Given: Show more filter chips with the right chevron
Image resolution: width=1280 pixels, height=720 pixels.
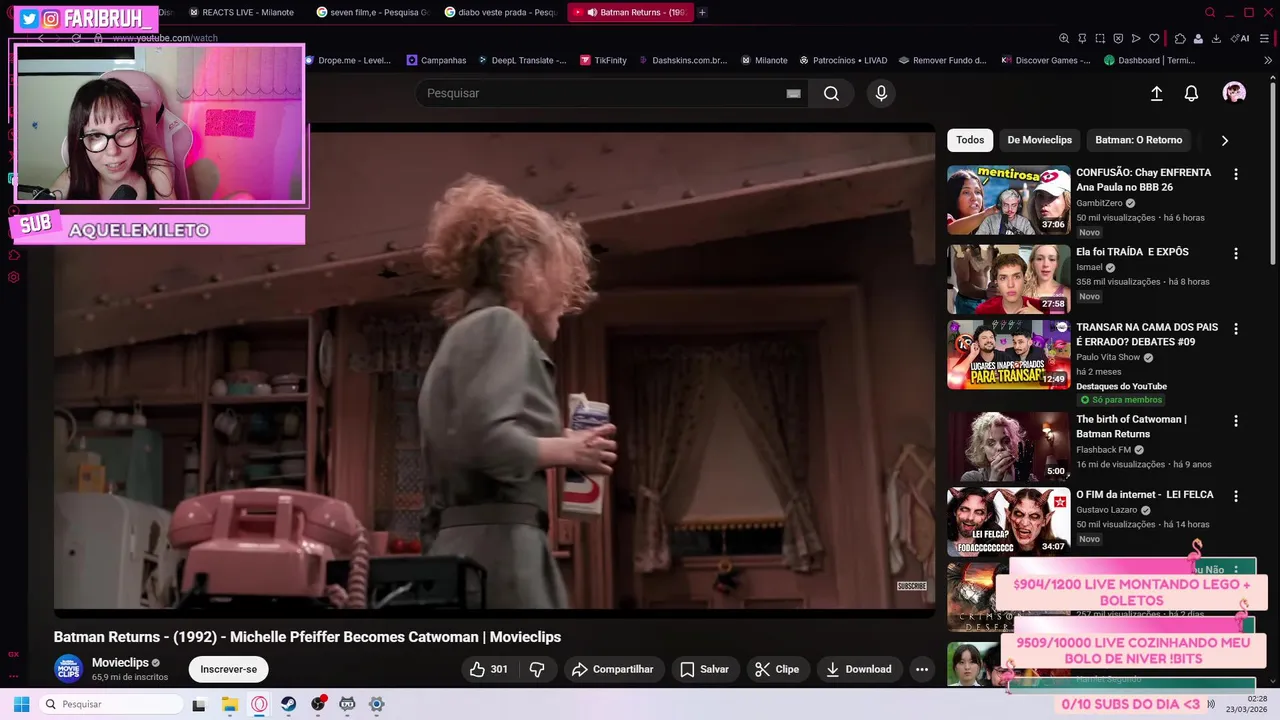Looking at the screenshot, I should pyautogui.click(x=1224, y=140).
